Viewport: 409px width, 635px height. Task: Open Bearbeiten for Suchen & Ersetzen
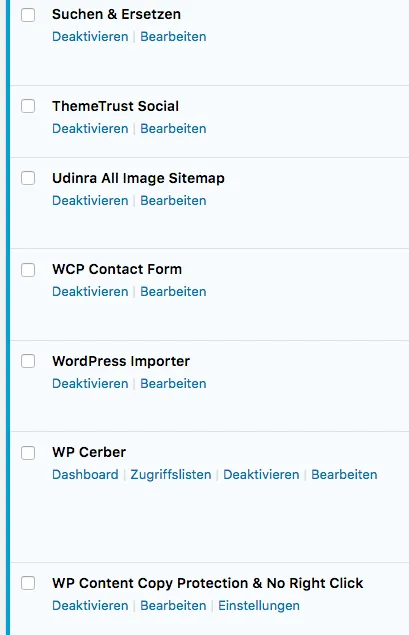click(173, 36)
